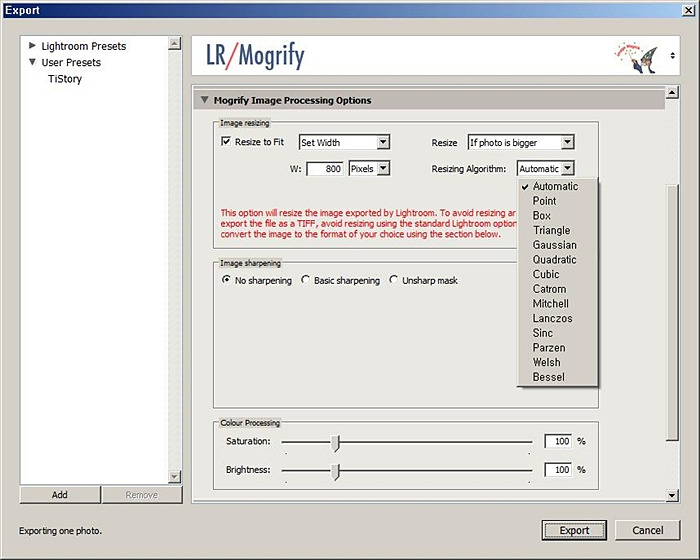Collapse the User Presets folder
Image resolution: width=700 pixels, height=560 pixels.
pos(32,62)
